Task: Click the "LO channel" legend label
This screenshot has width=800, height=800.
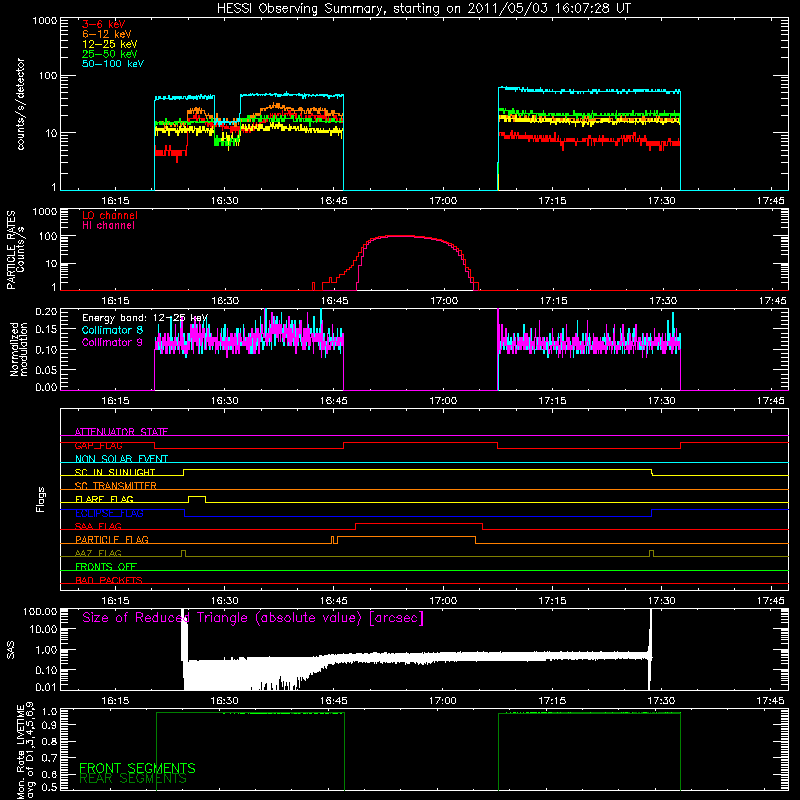Action: 110,215
